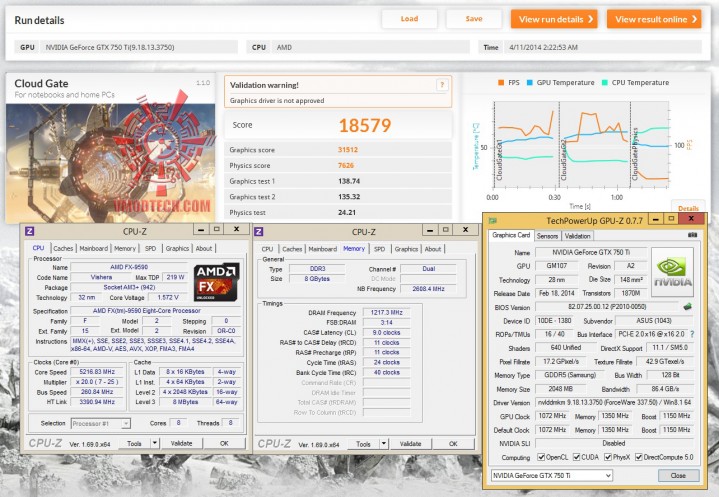Click the Close button in GPU-Z

point(678,475)
